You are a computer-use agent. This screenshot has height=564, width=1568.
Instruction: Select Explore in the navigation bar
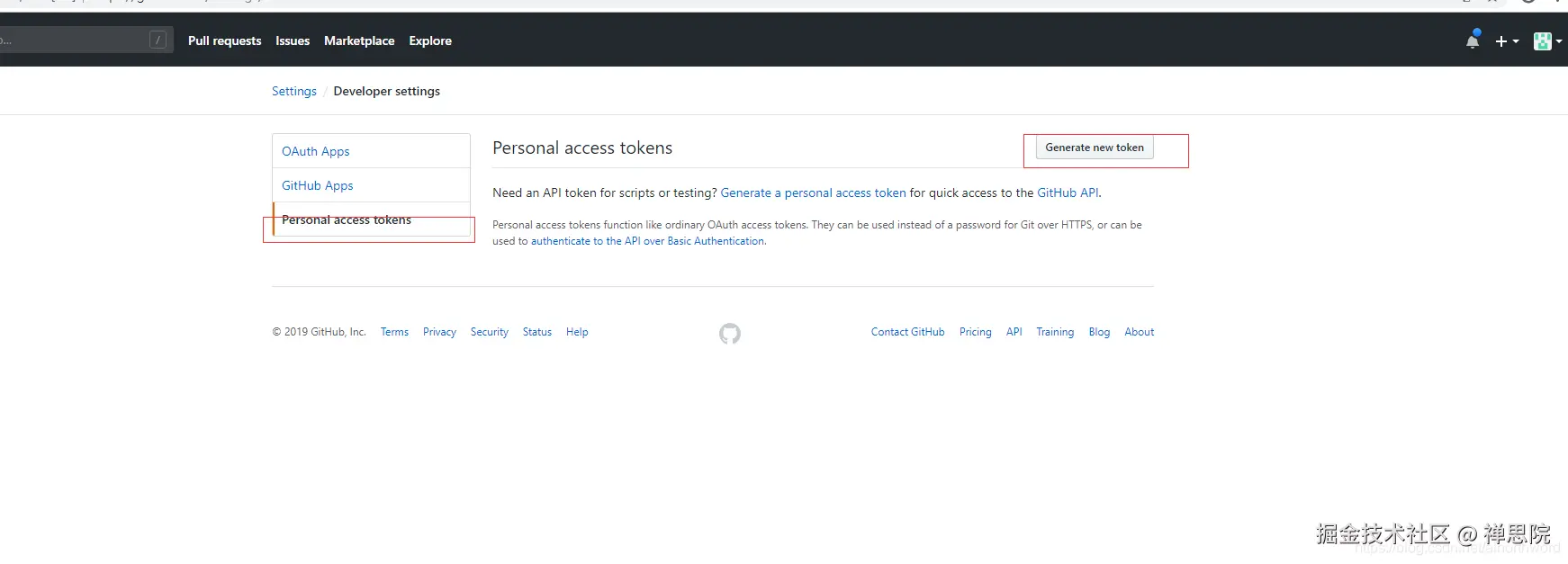point(430,40)
